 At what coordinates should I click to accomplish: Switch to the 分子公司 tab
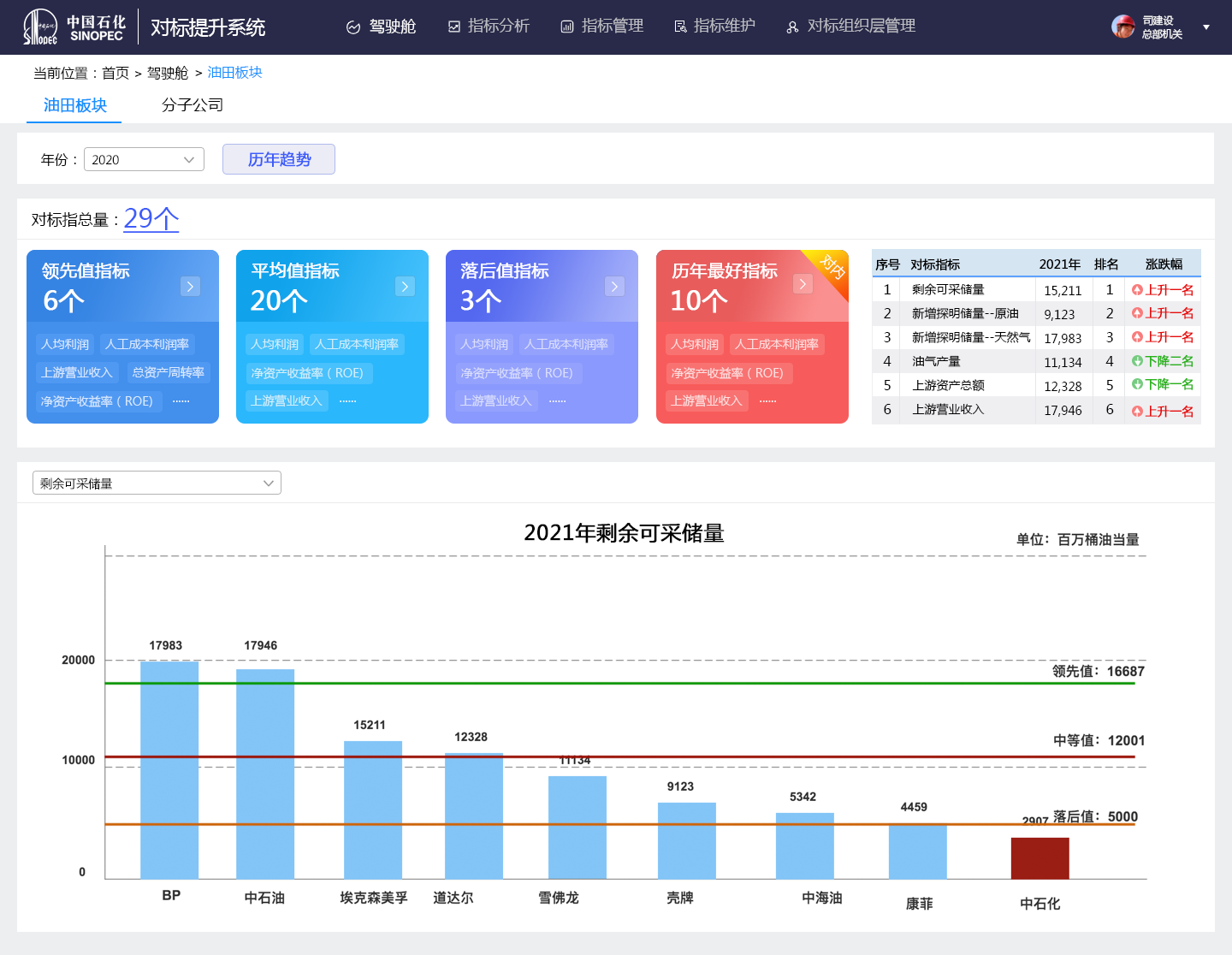point(192,105)
